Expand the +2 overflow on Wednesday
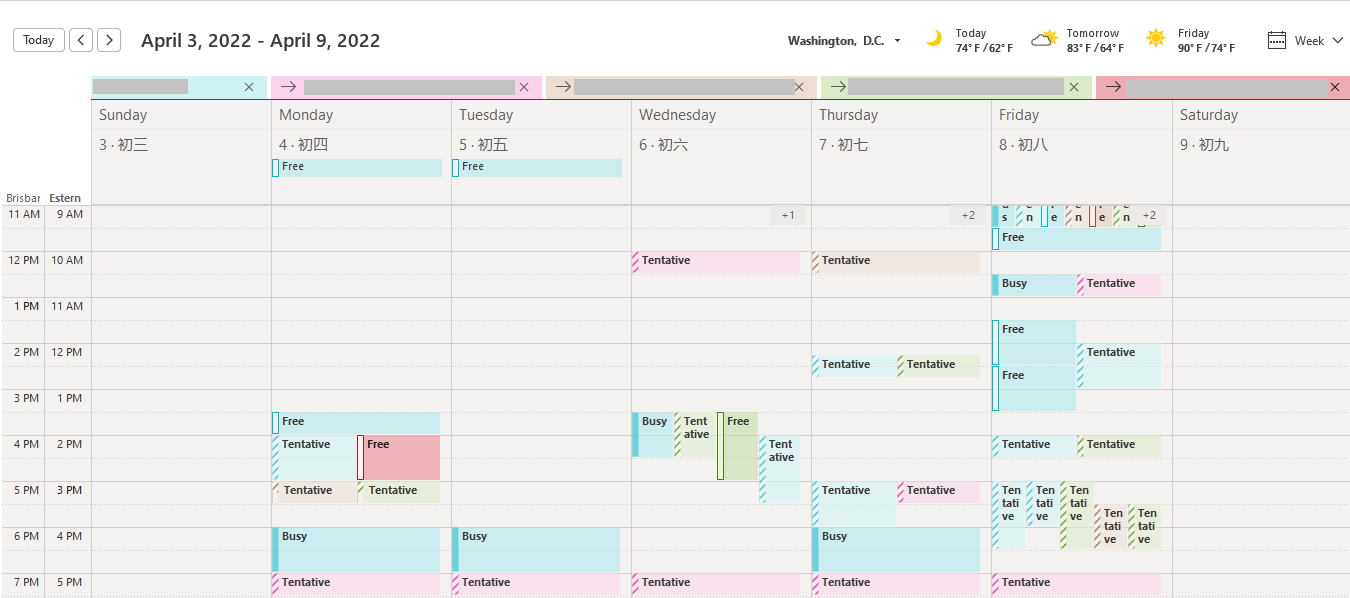Viewport: 1350px width, 598px height. click(787, 214)
